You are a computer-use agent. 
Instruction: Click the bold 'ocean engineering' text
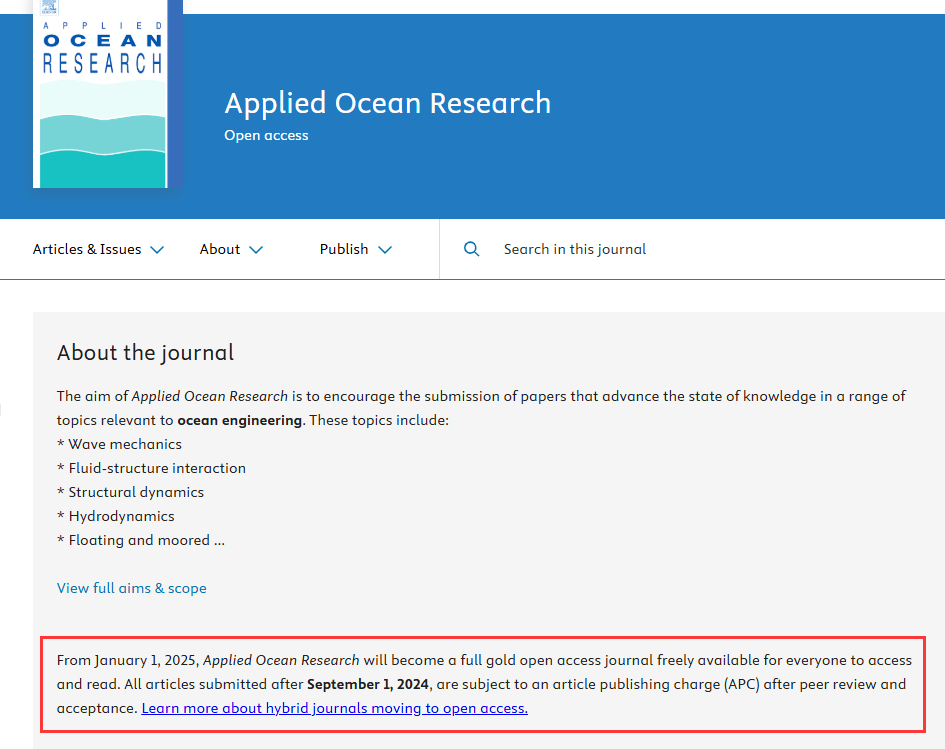pos(239,420)
